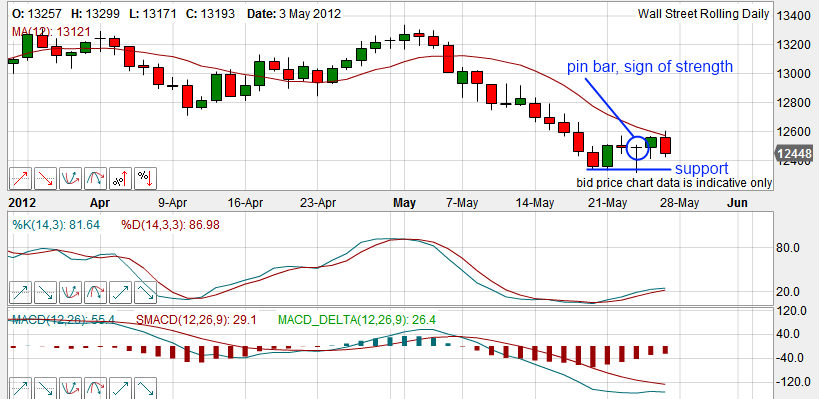
Task: Click the rising check-arrow icon in MACD panel
Action: pos(121,389)
